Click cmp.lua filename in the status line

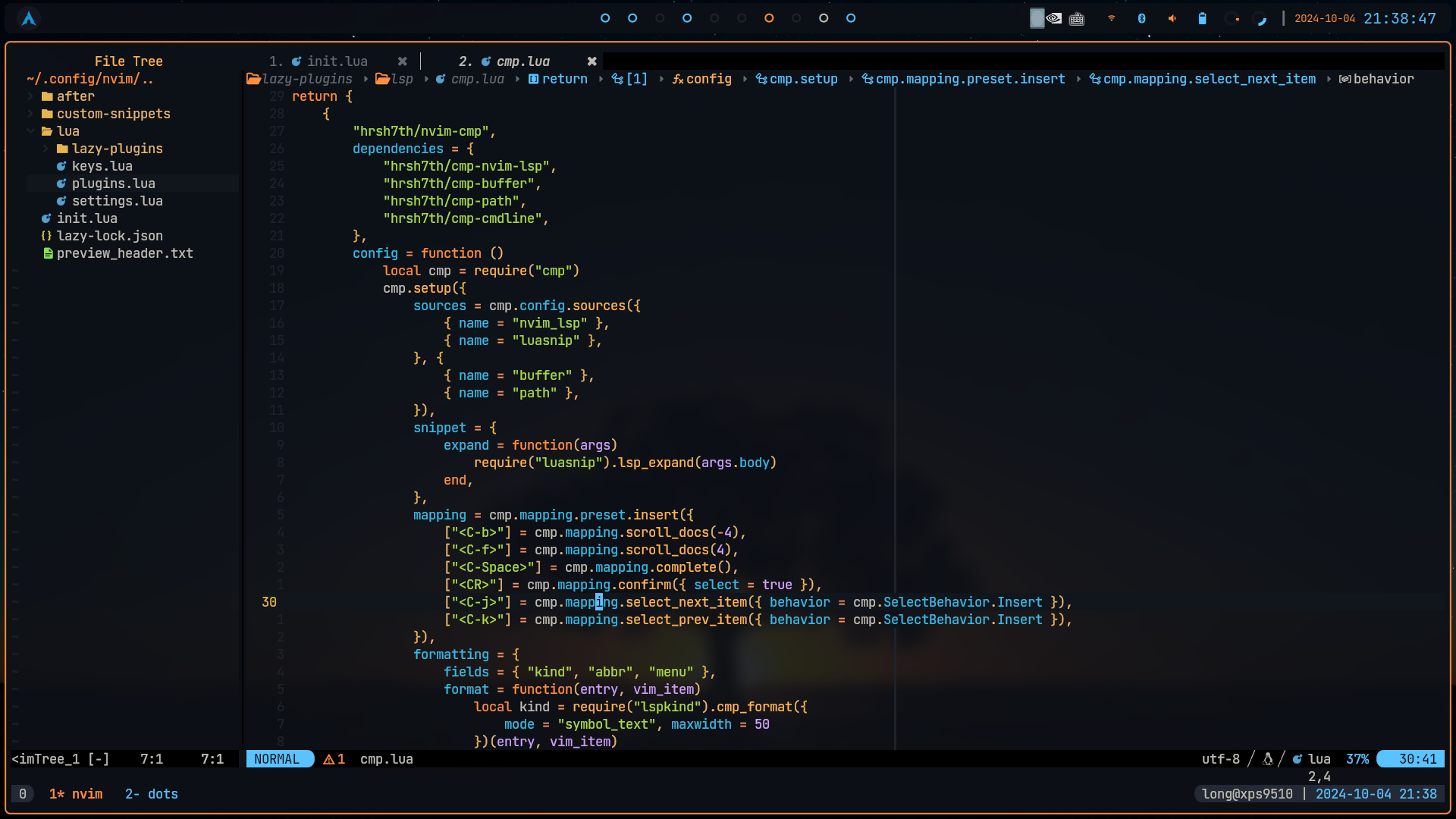[387, 759]
